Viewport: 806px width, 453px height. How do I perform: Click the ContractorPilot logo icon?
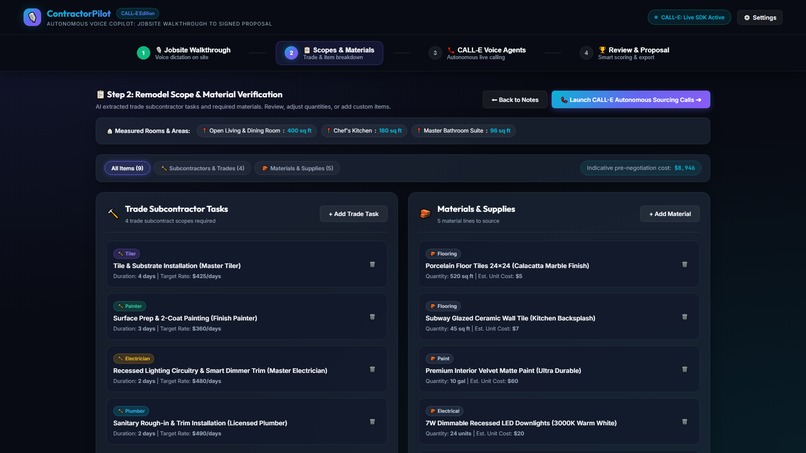(32, 17)
